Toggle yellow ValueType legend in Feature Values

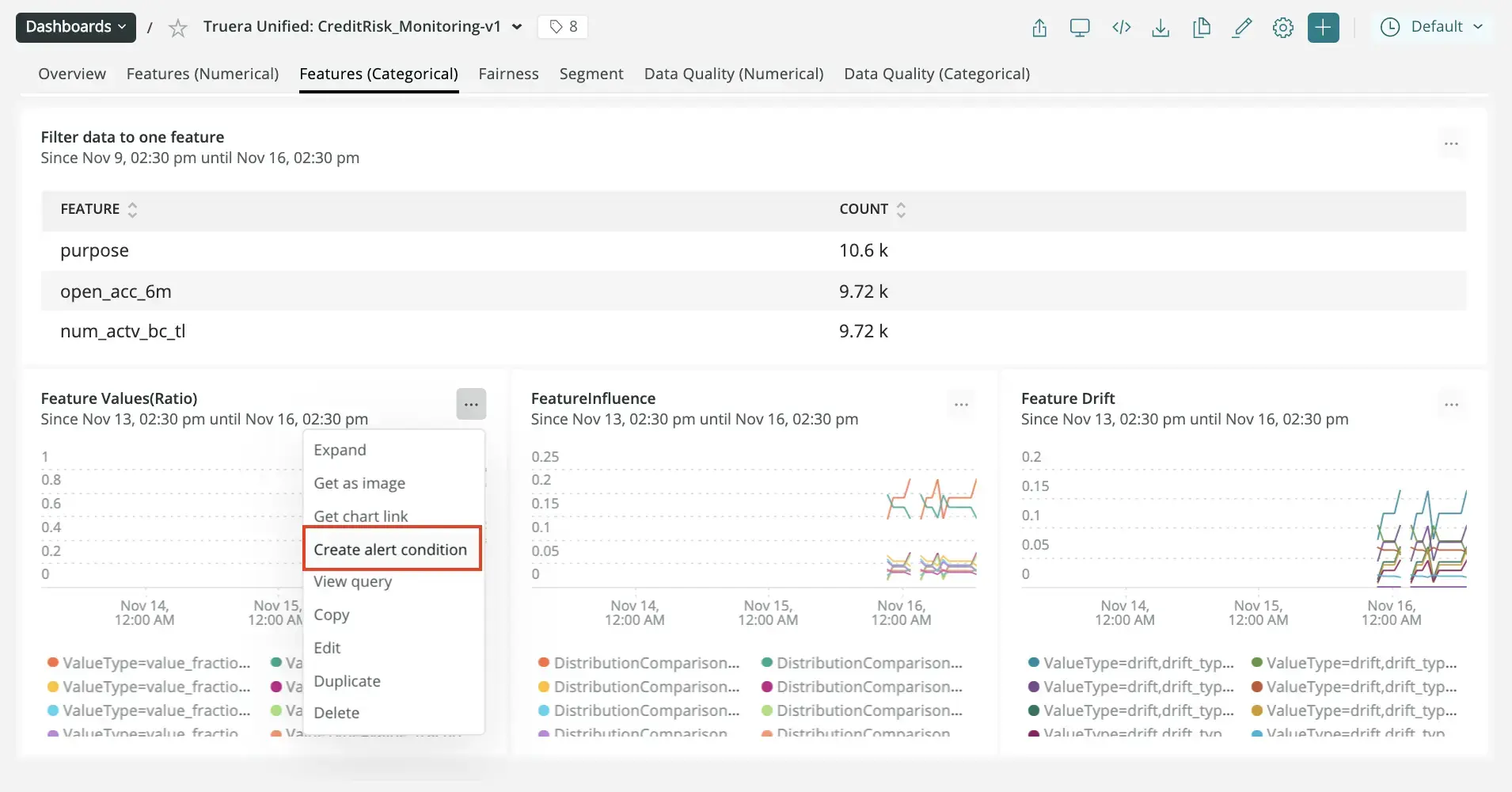149,687
